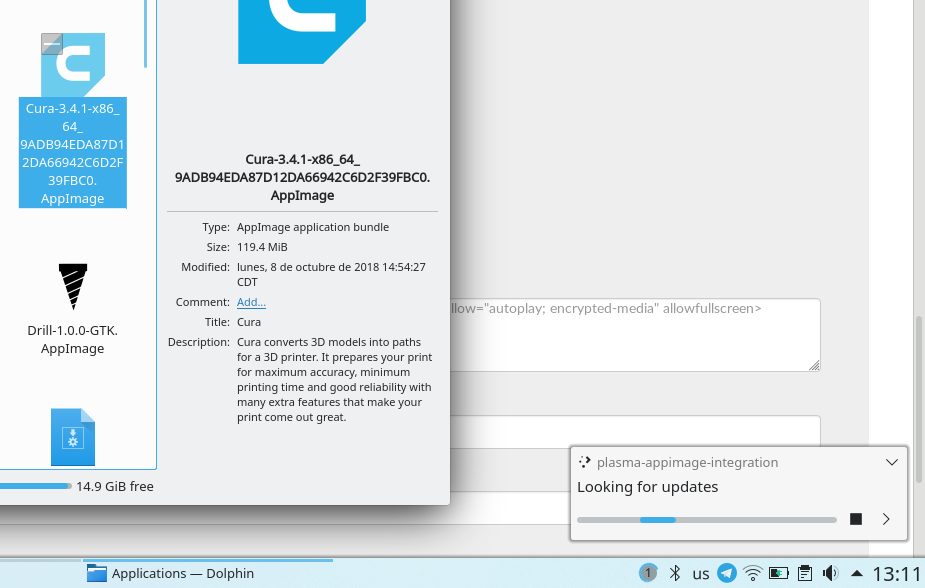Open the volume speaker tray icon

tap(831, 573)
